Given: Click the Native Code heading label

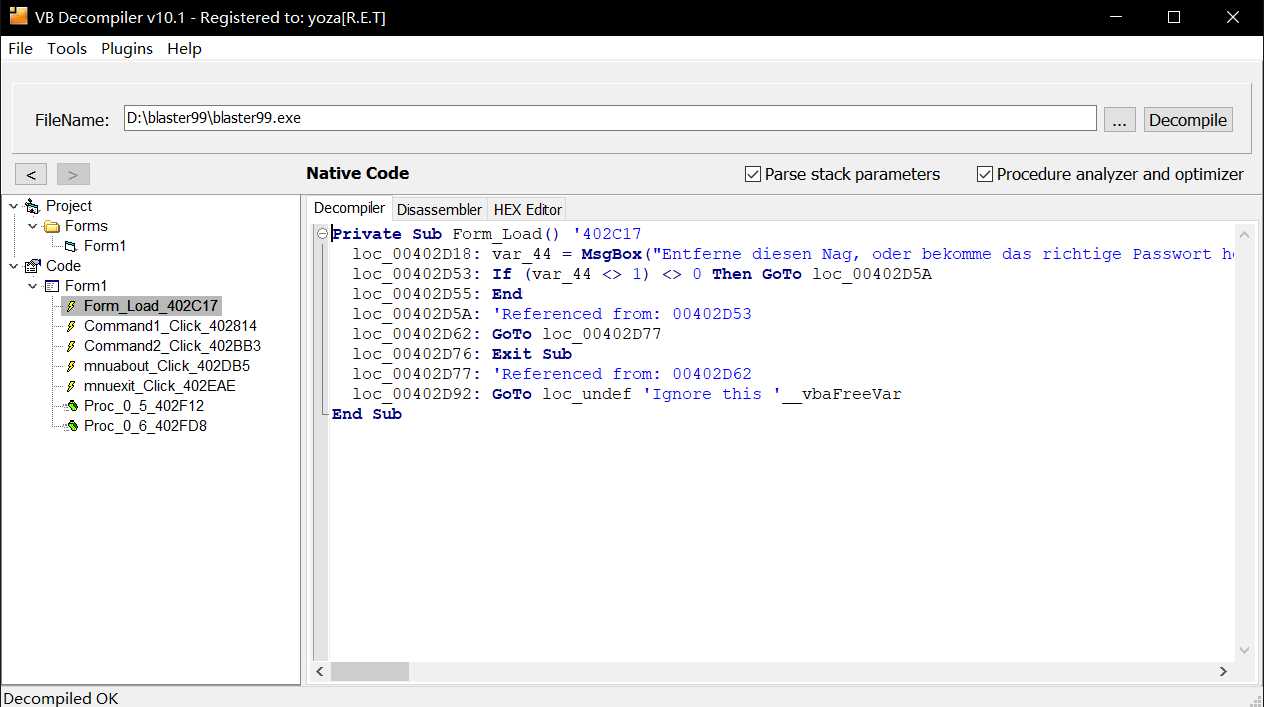Looking at the screenshot, I should [x=358, y=173].
